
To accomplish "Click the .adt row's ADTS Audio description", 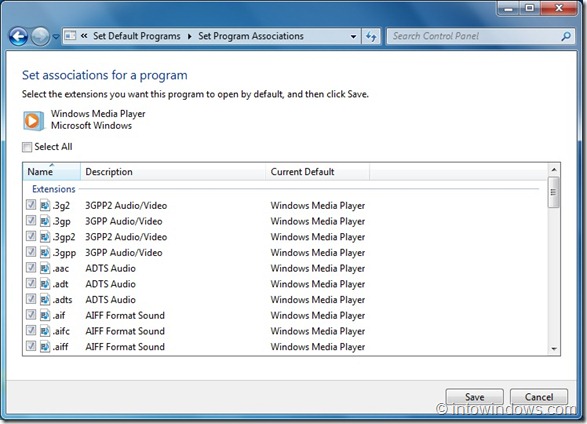I will click(x=110, y=284).
